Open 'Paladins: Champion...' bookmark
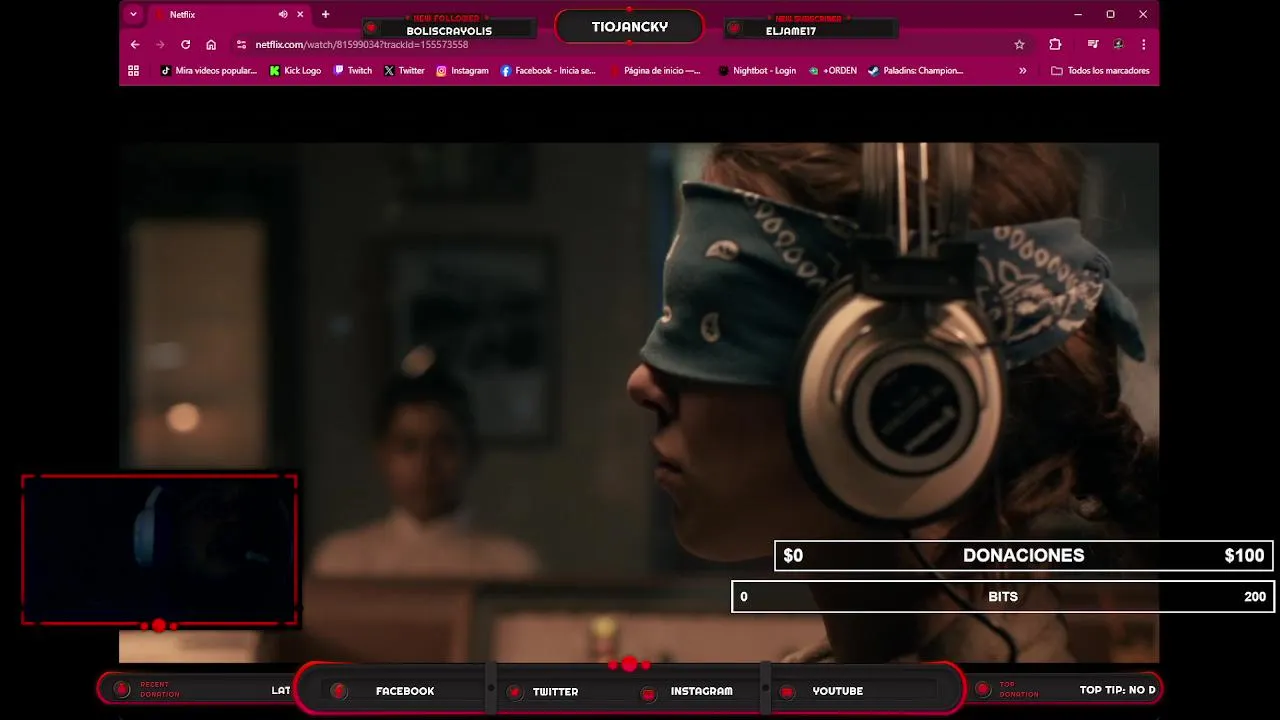This screenshot has width=1280, height=720. tap(915, 70)
